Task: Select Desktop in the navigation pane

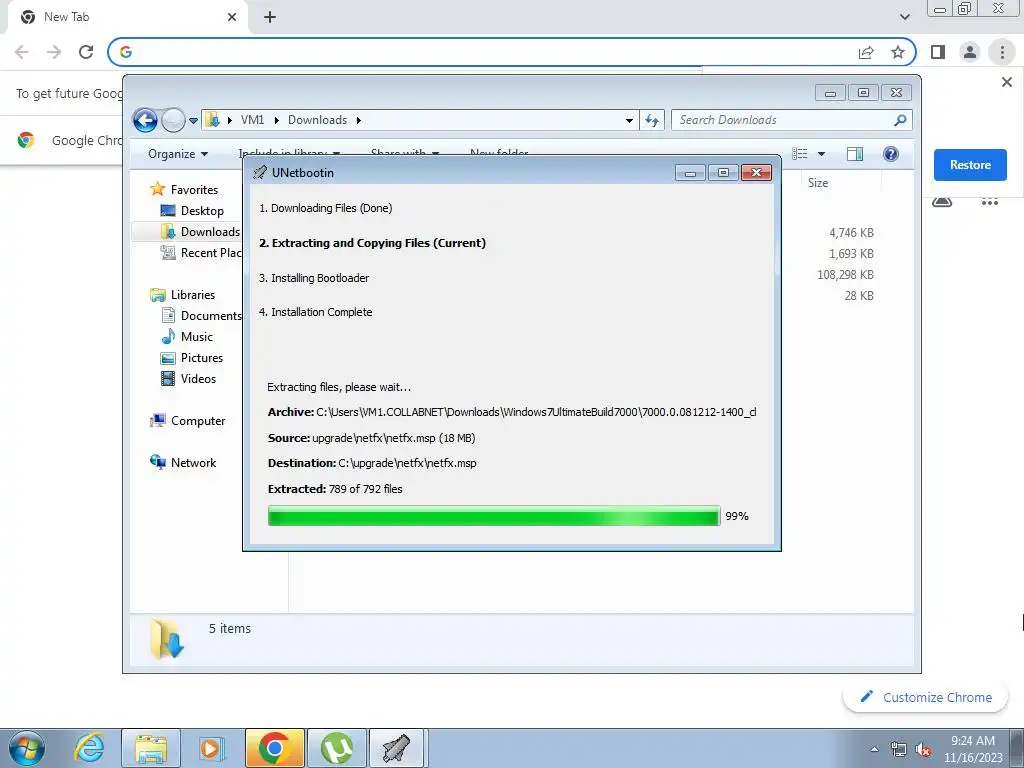Action: coord(202,211)
